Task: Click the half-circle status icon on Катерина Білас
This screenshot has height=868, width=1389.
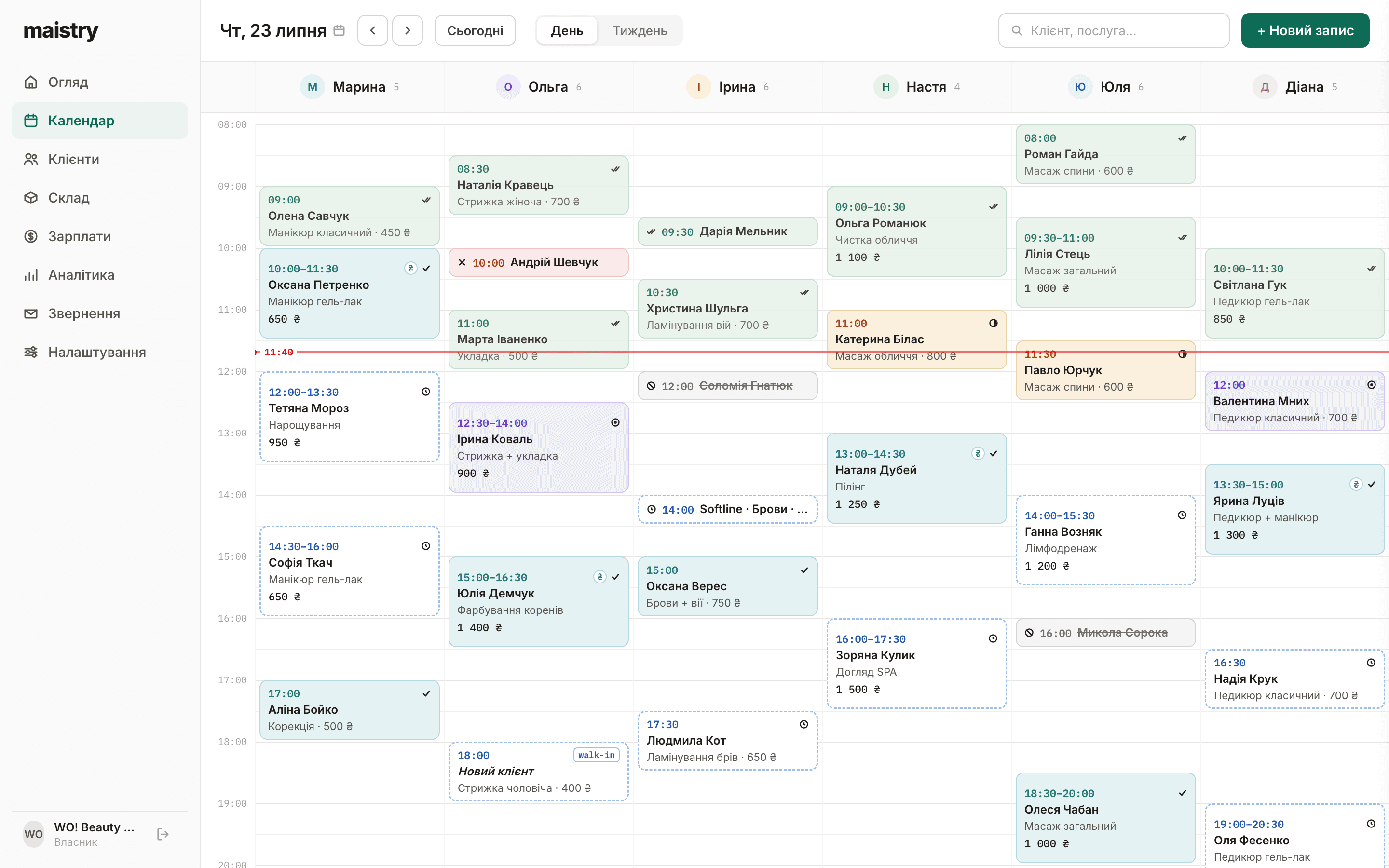Action: click(x=993, y=323)
